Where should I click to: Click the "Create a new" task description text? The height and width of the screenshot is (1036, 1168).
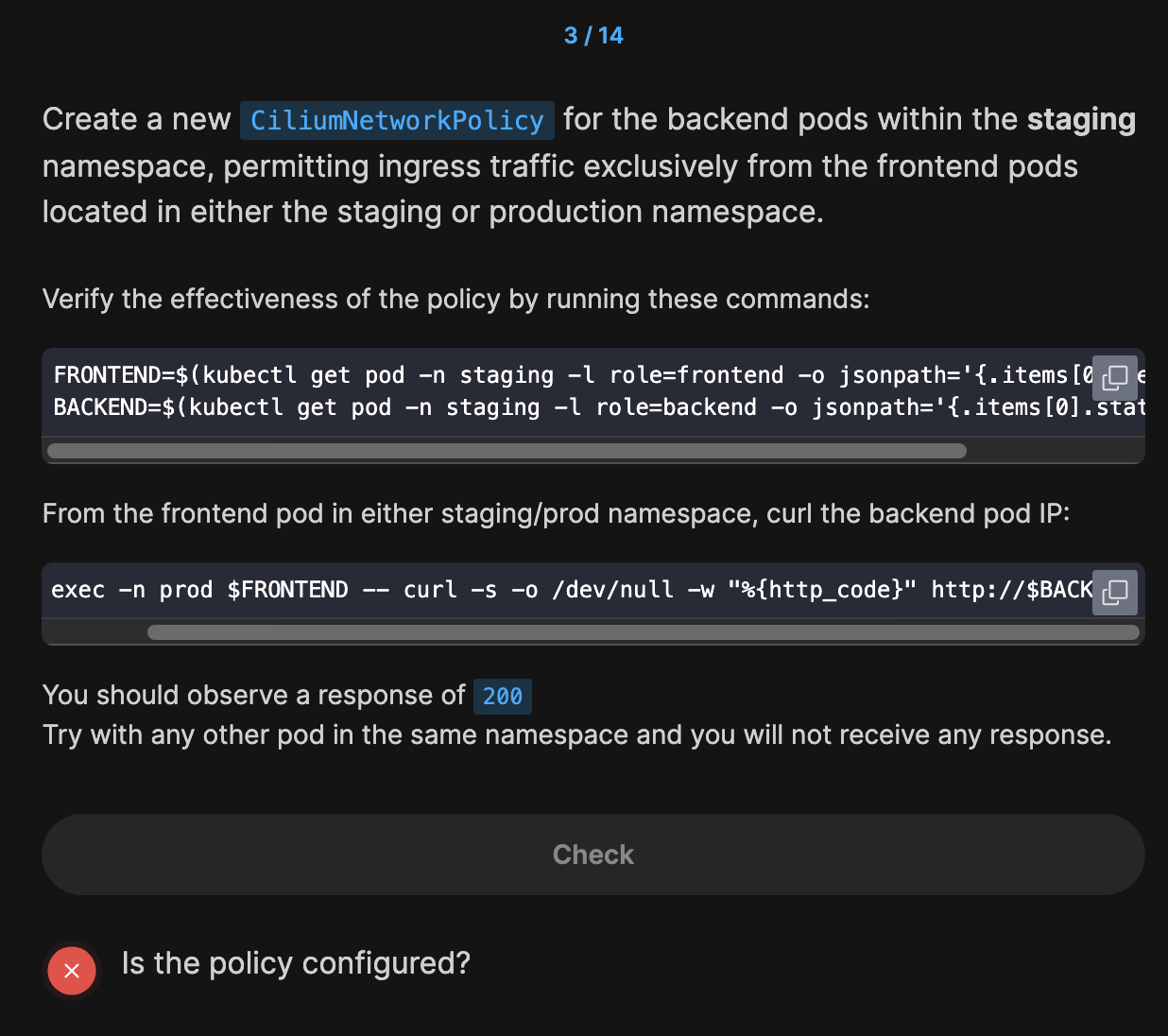[136, 120]
